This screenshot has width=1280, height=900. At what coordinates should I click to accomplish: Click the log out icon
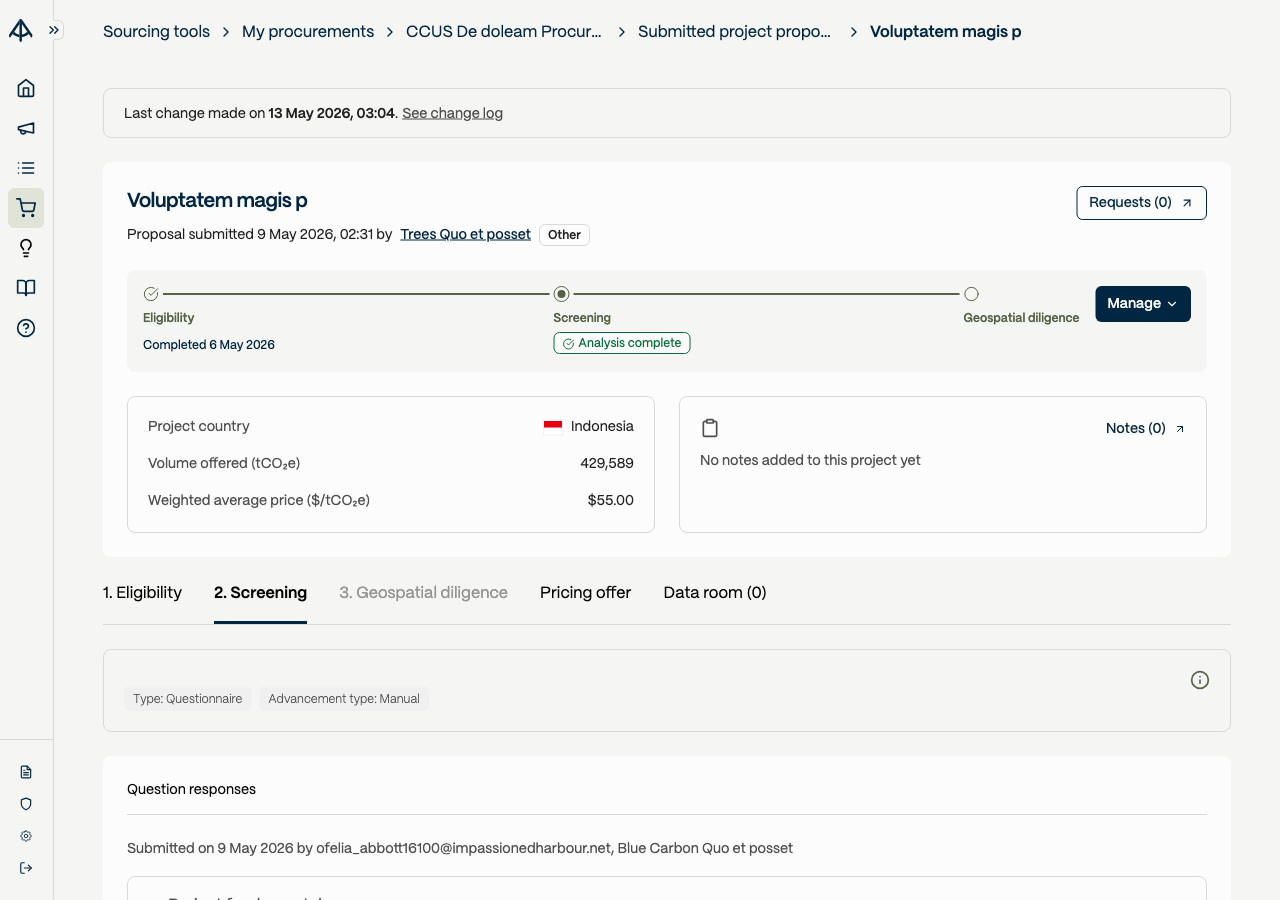tap(26, 868)
